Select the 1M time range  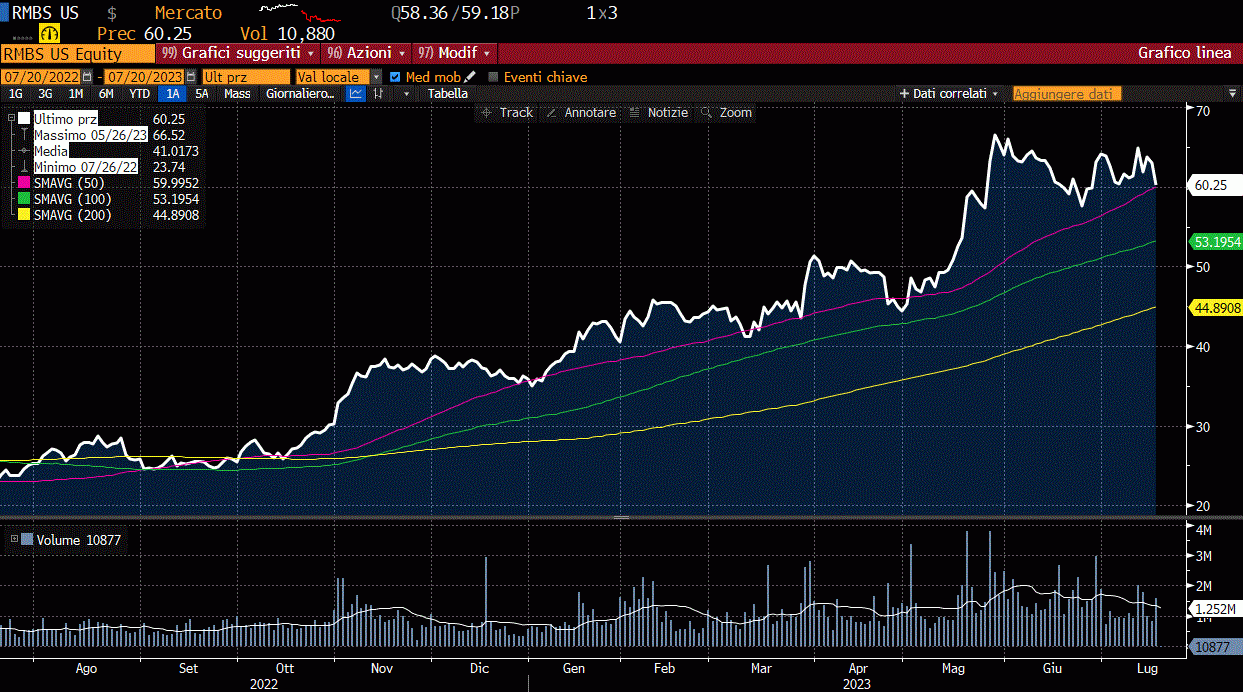pos(76,93)
